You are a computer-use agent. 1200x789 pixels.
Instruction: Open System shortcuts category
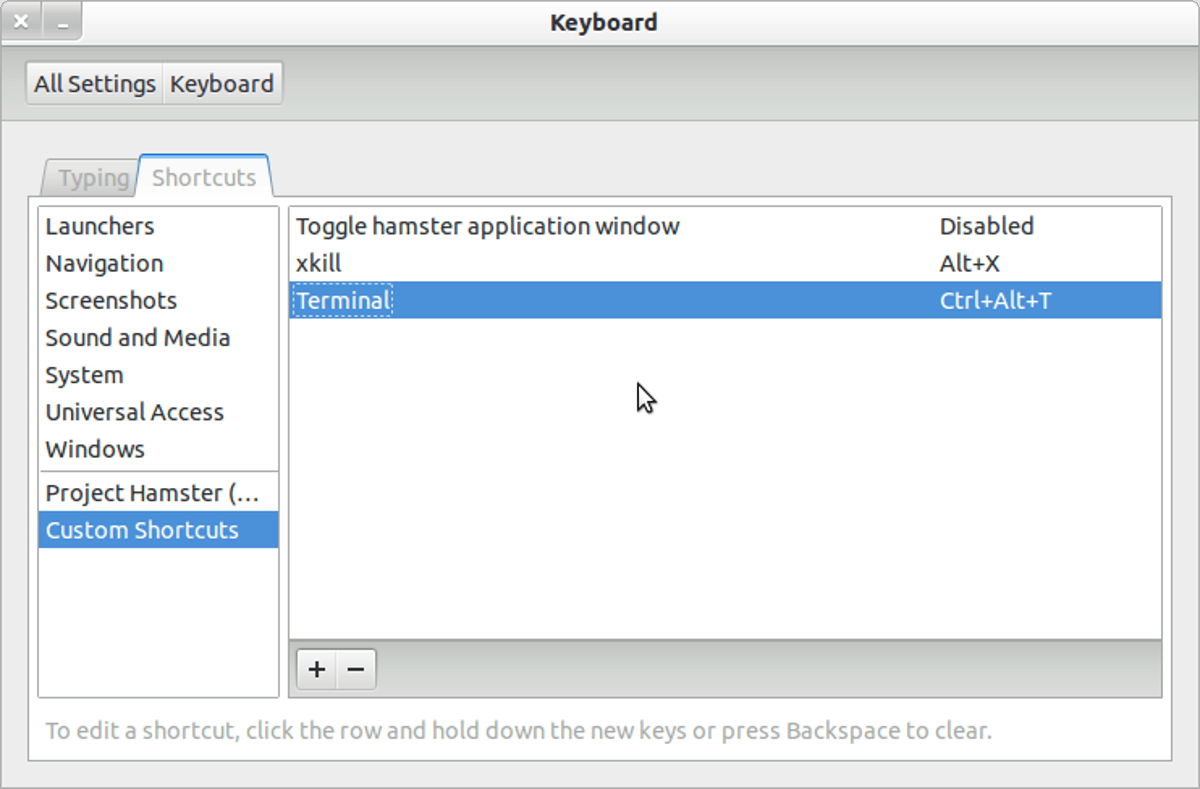pyautogui.click(x=84, y=375)
